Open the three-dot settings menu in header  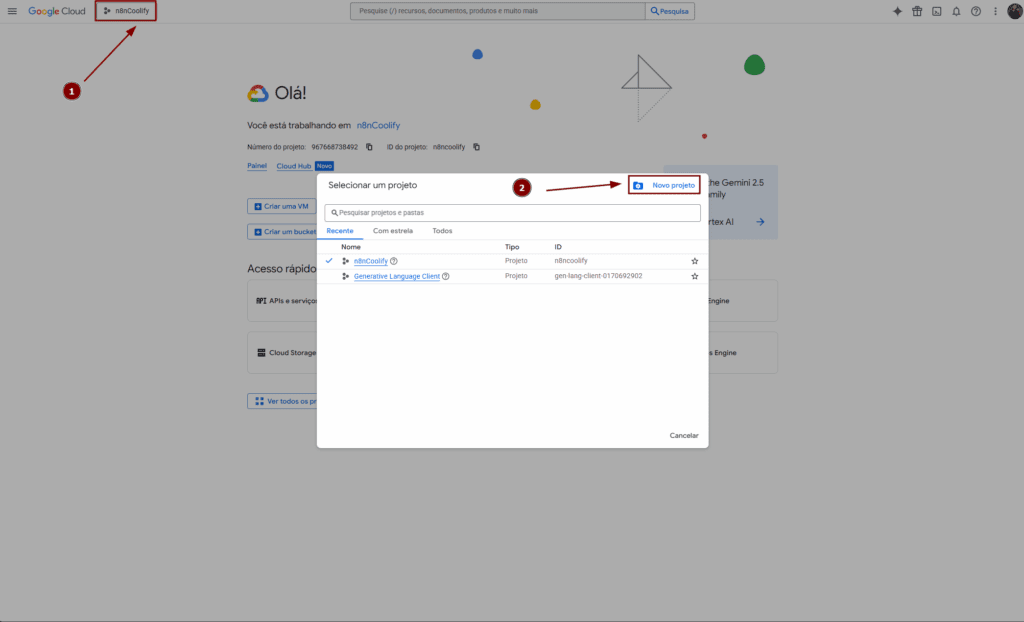point(995,11)
